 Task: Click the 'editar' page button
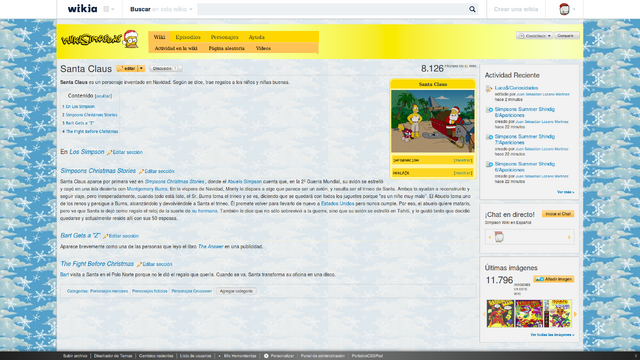[x=127, y=69]
